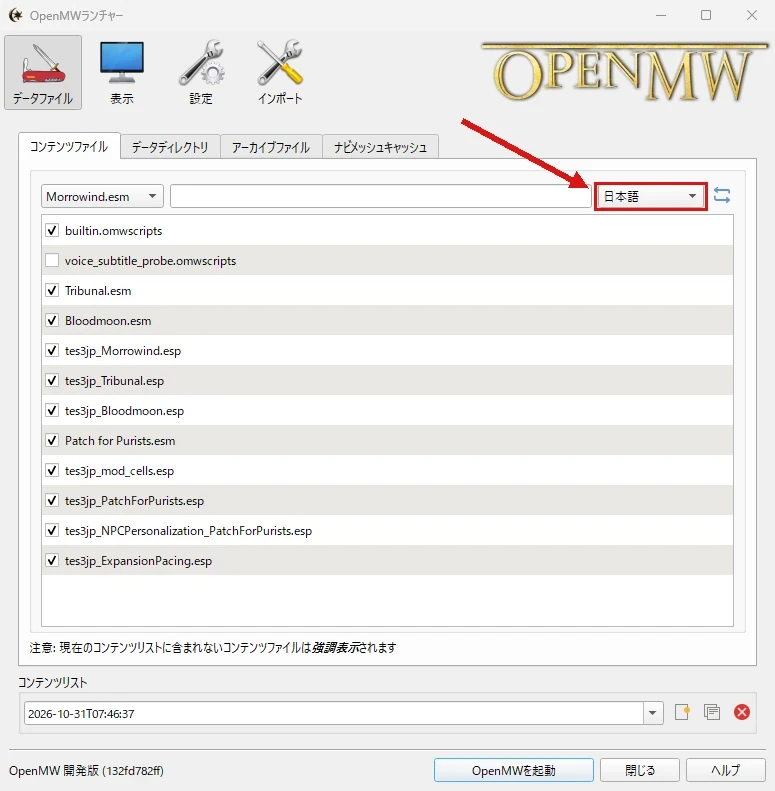Switch to コンテンツファイル tab
Viewport: 775px width, 791px height.
(69, 146)
